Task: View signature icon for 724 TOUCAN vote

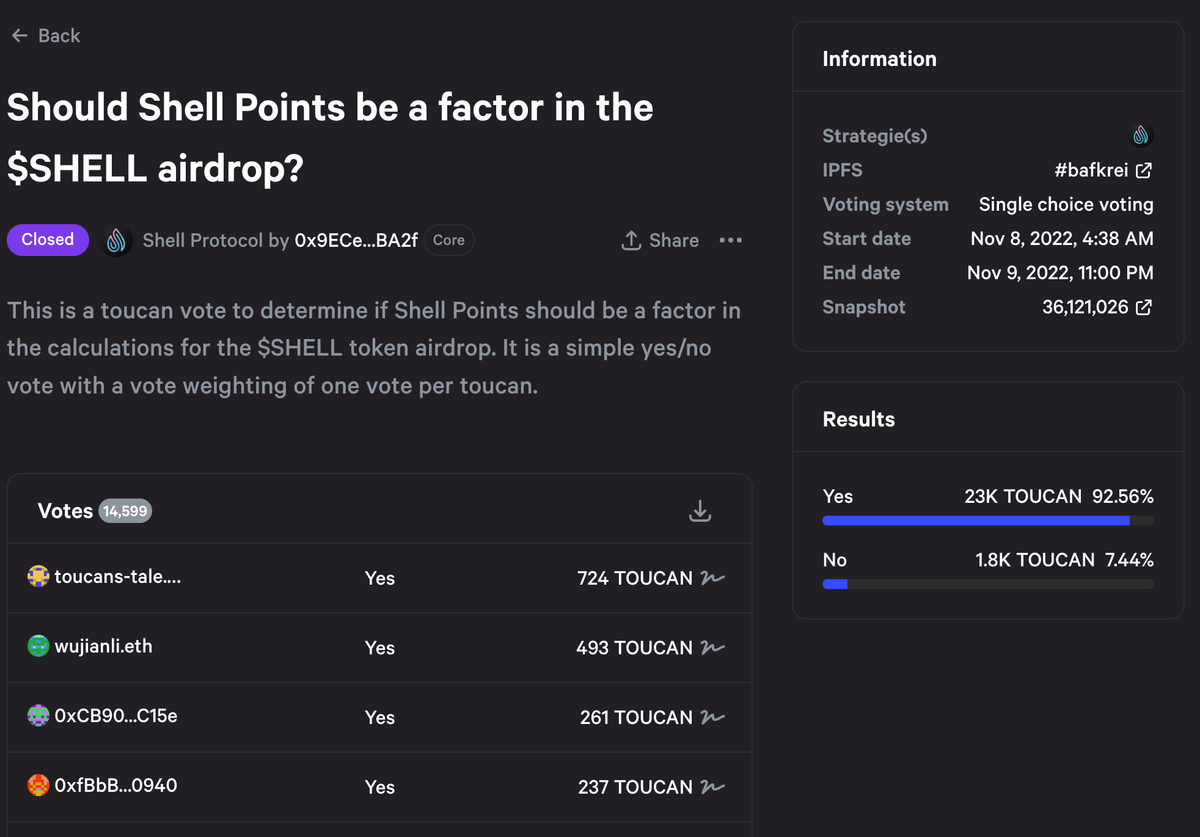Action: pyautogui.click(x=713, y=578)
